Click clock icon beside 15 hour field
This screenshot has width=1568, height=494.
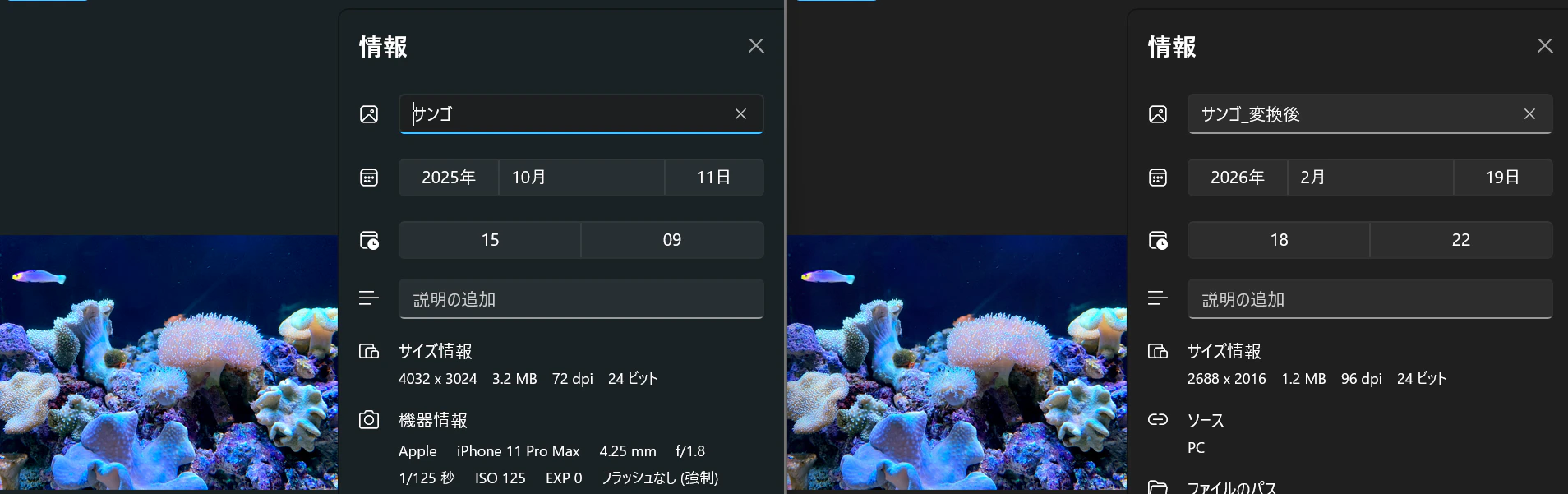[x=369, y=240]
